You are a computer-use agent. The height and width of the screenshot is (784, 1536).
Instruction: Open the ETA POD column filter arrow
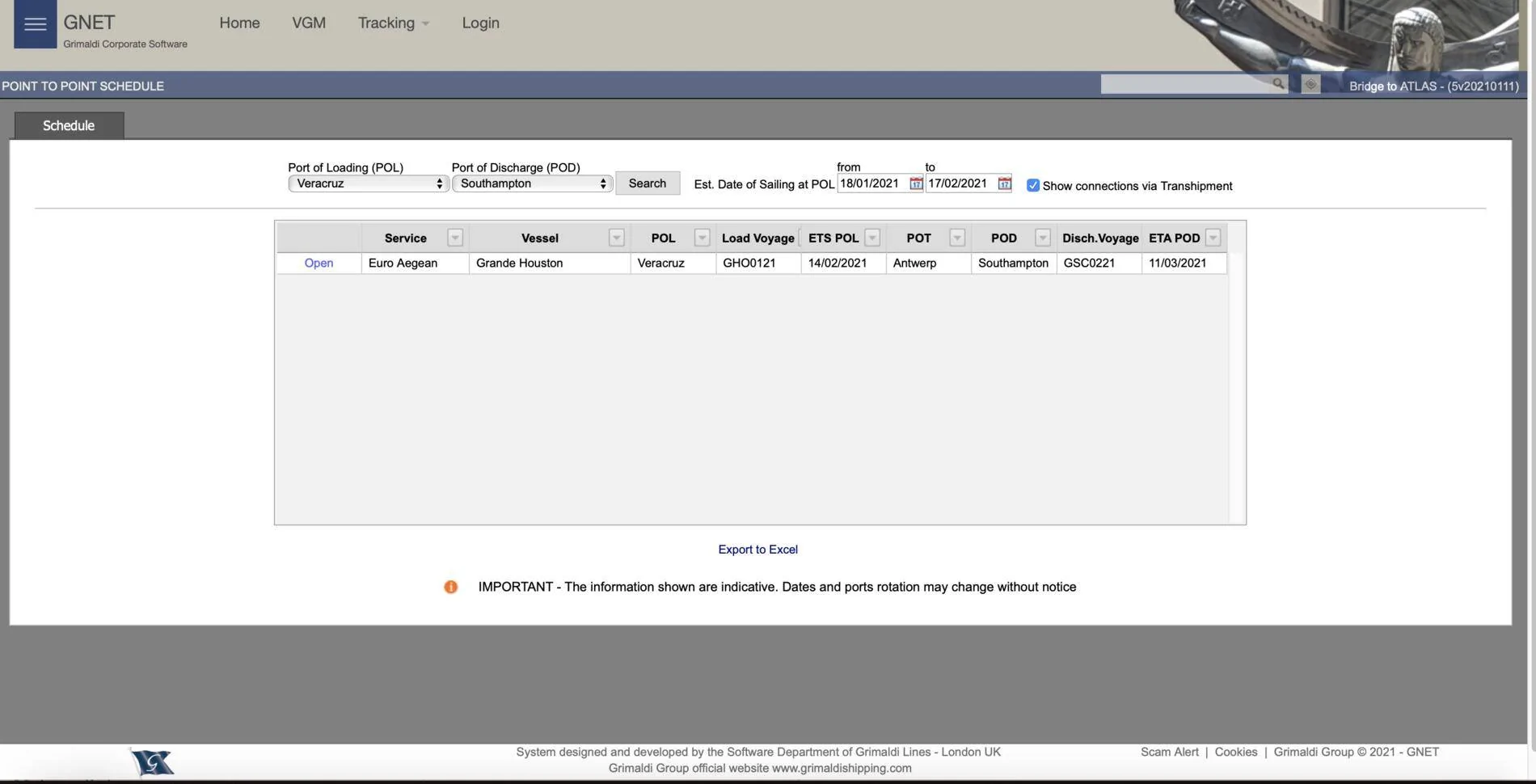pyautogui.click(x=1213, y=238)
